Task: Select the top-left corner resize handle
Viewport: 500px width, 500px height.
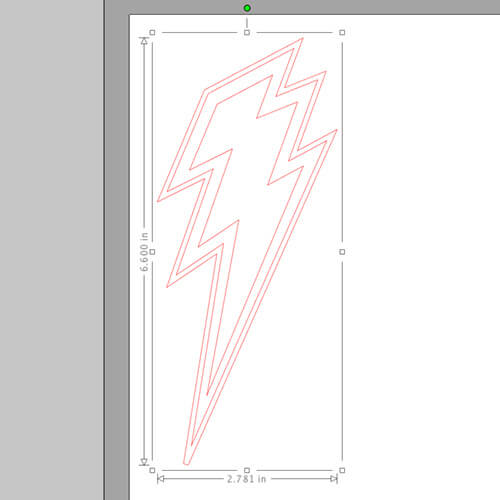Action: (x=152, y=32)
